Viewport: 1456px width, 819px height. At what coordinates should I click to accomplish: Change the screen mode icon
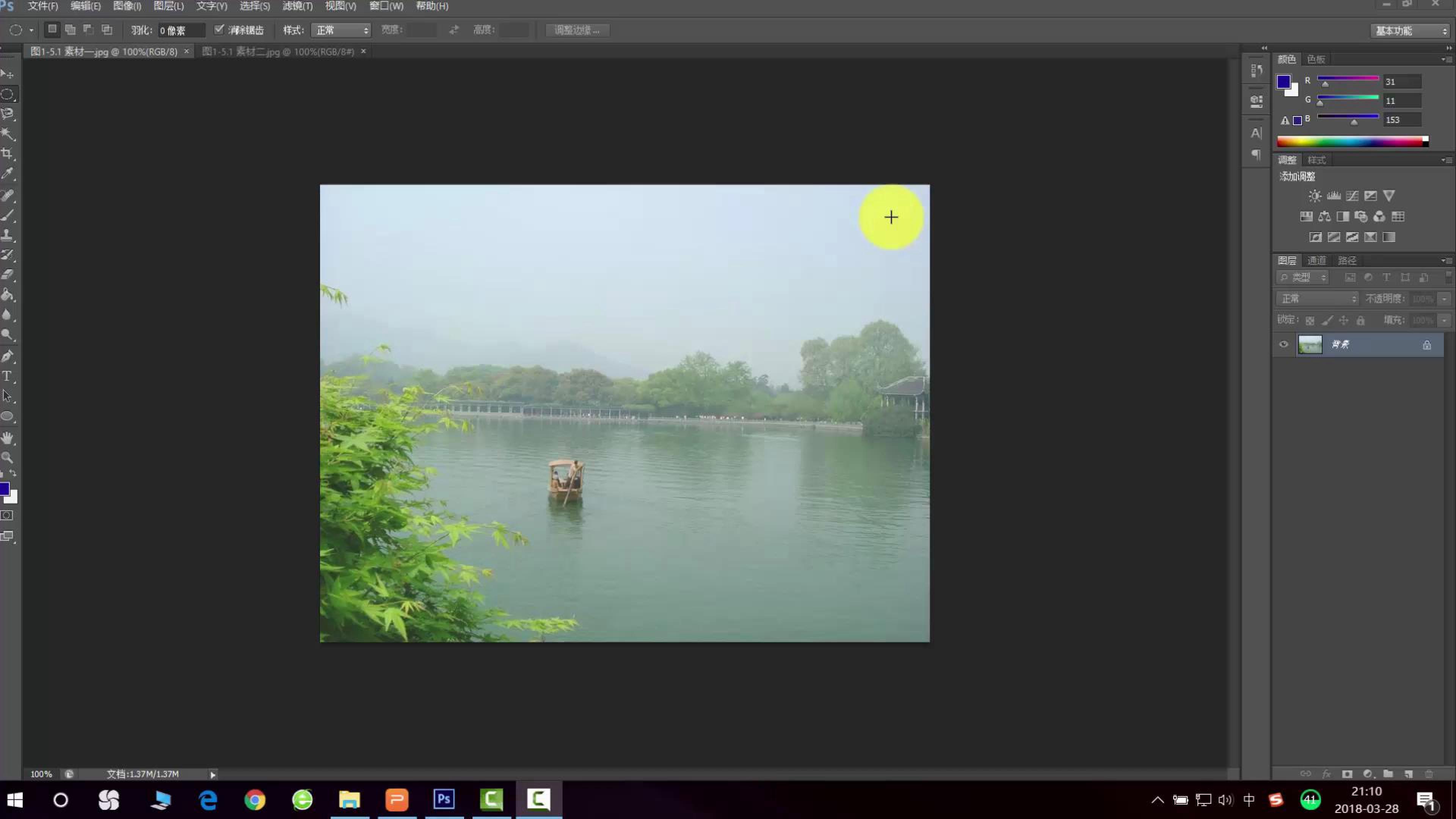[x=7, y=536]
